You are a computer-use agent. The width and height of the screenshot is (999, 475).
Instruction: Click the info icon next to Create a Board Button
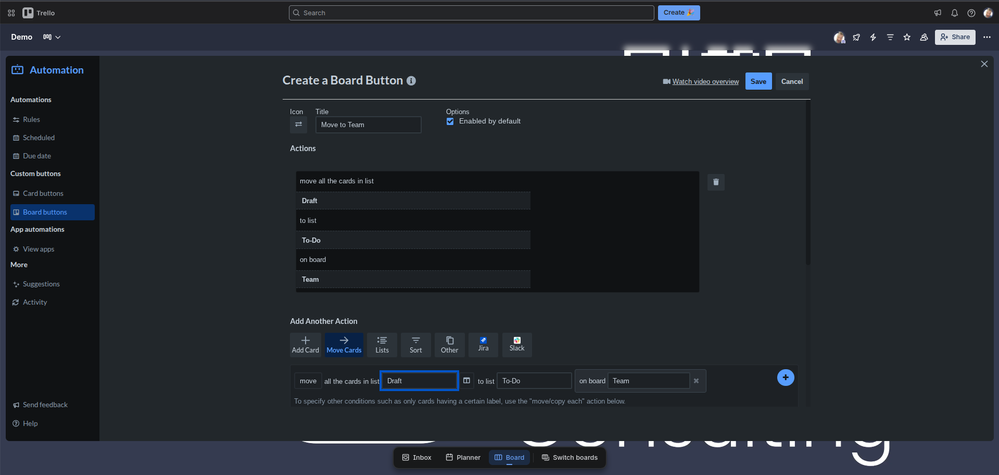pos(412,81)
